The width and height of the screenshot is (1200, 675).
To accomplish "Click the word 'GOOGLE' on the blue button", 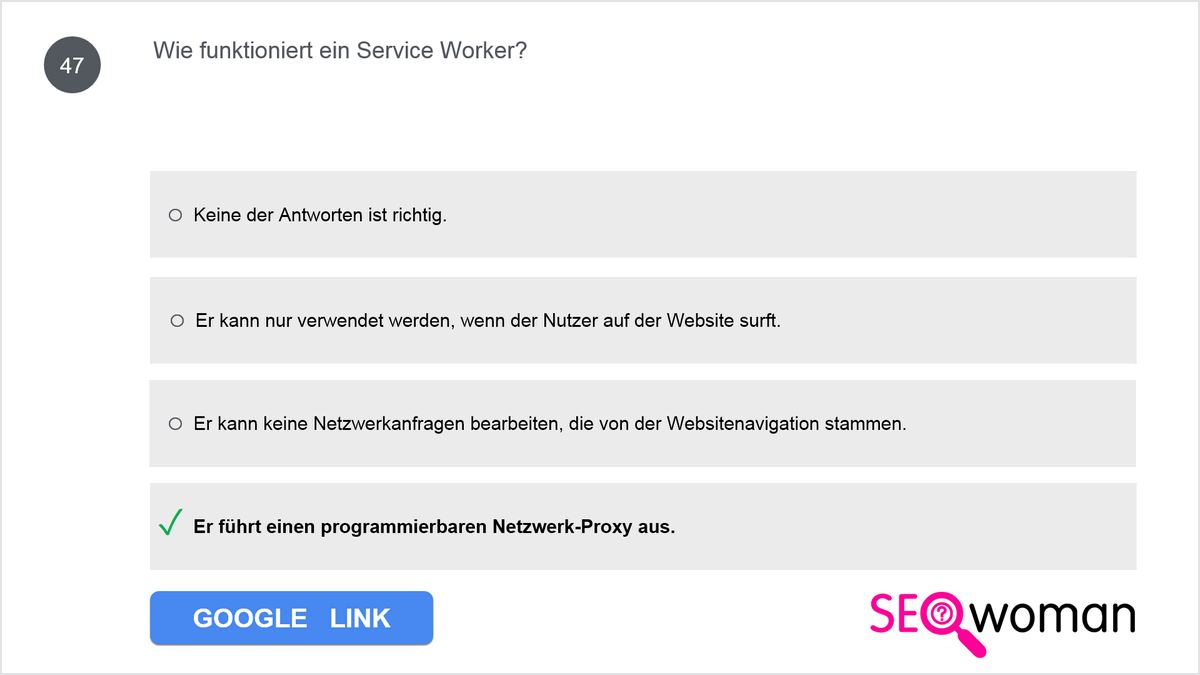I will coord(250,618).
